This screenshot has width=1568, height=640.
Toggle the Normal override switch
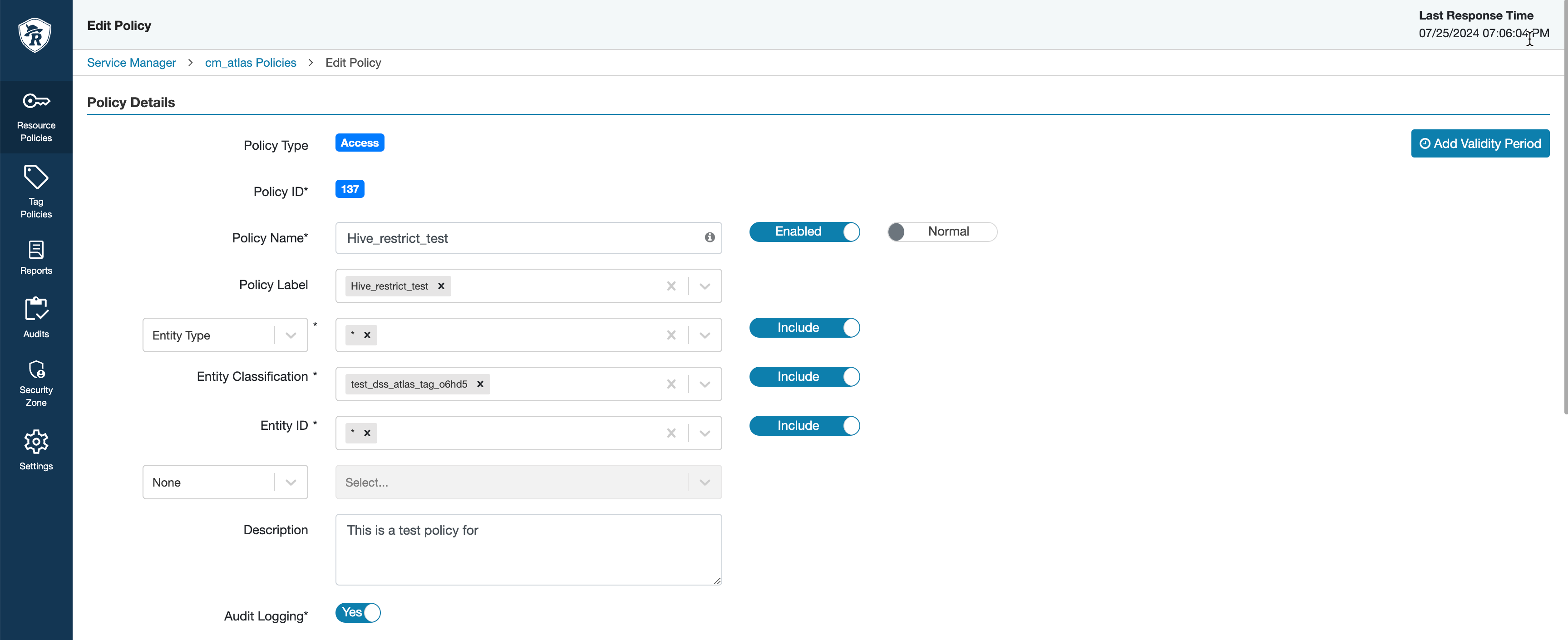click(942, 232)
